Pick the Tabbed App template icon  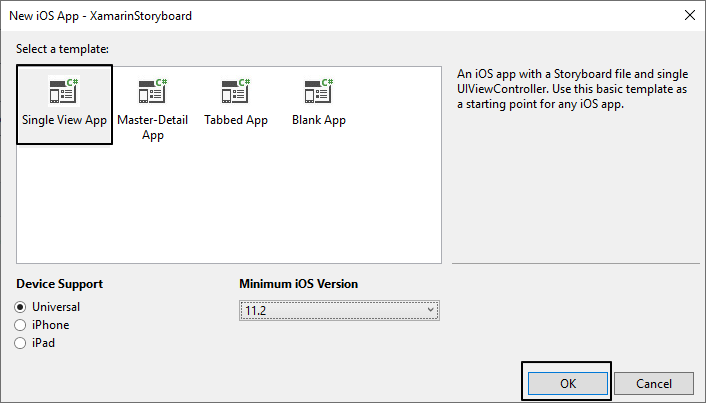(x=235, y=91)
